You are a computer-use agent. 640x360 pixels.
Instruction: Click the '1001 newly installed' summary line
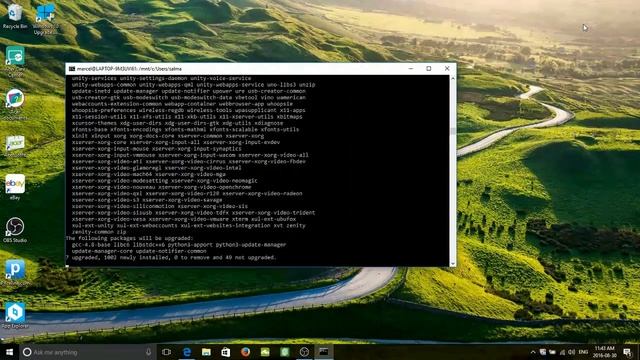[171, 258]
